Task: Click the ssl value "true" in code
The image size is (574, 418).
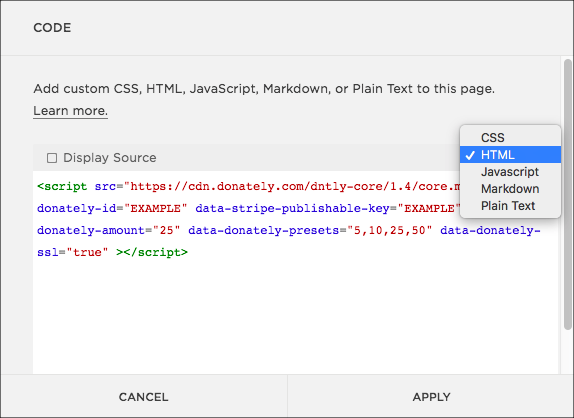Action: point(87,253)
